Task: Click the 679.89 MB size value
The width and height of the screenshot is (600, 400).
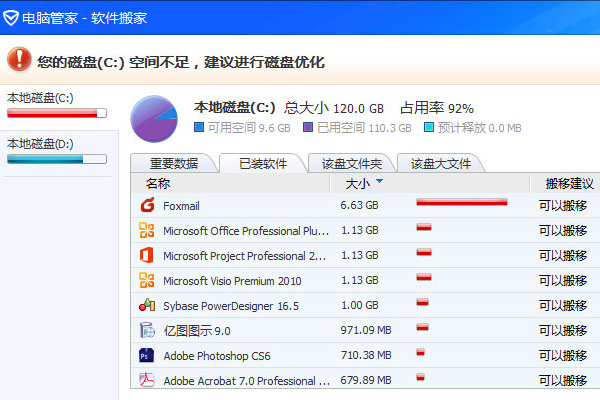Action: (x=366, y=380)
